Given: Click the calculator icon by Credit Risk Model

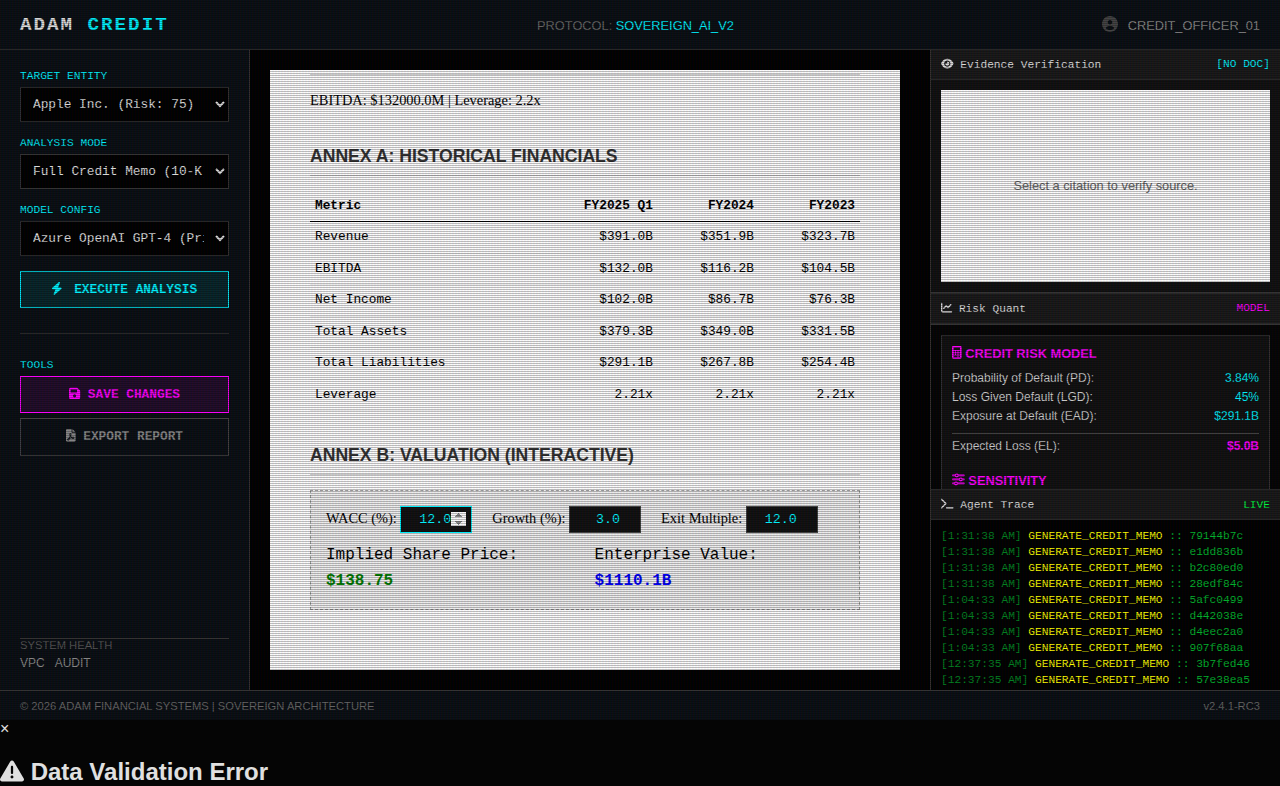Looking at the screenshot, I should coord(957,353).
